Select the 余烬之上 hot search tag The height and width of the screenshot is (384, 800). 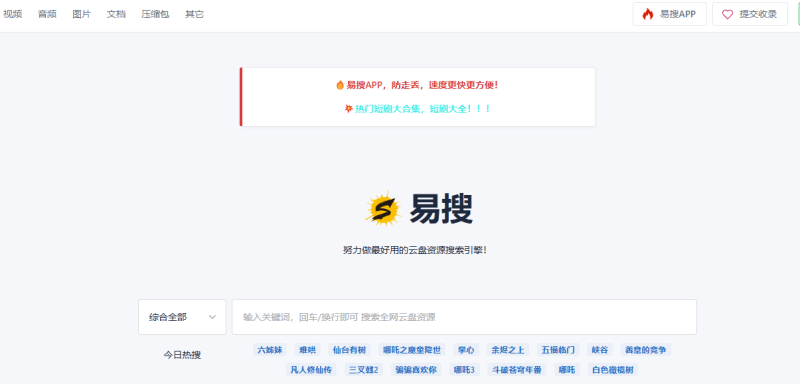coord(508,350)
